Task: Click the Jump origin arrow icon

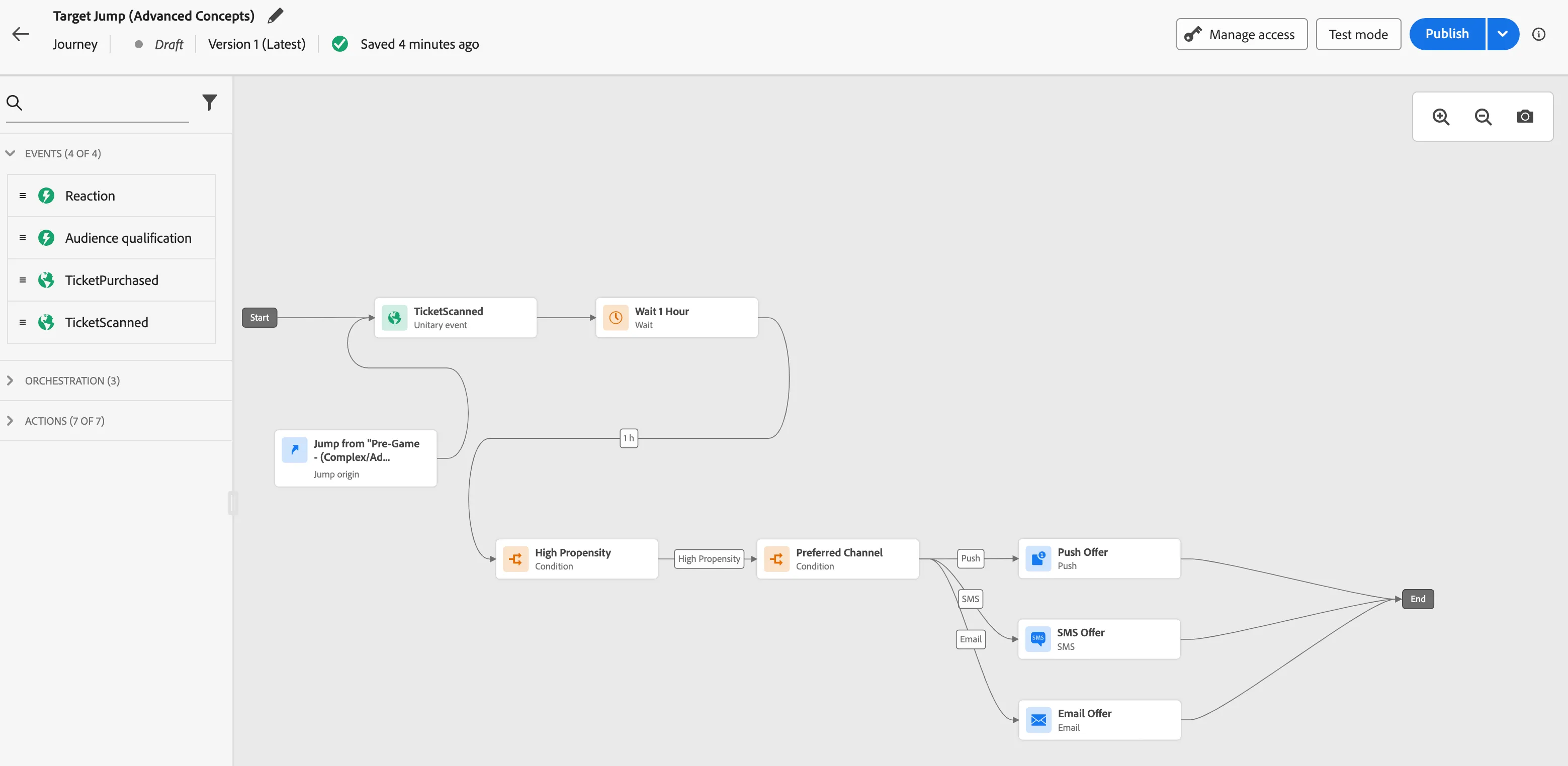Action: (295, 450)
